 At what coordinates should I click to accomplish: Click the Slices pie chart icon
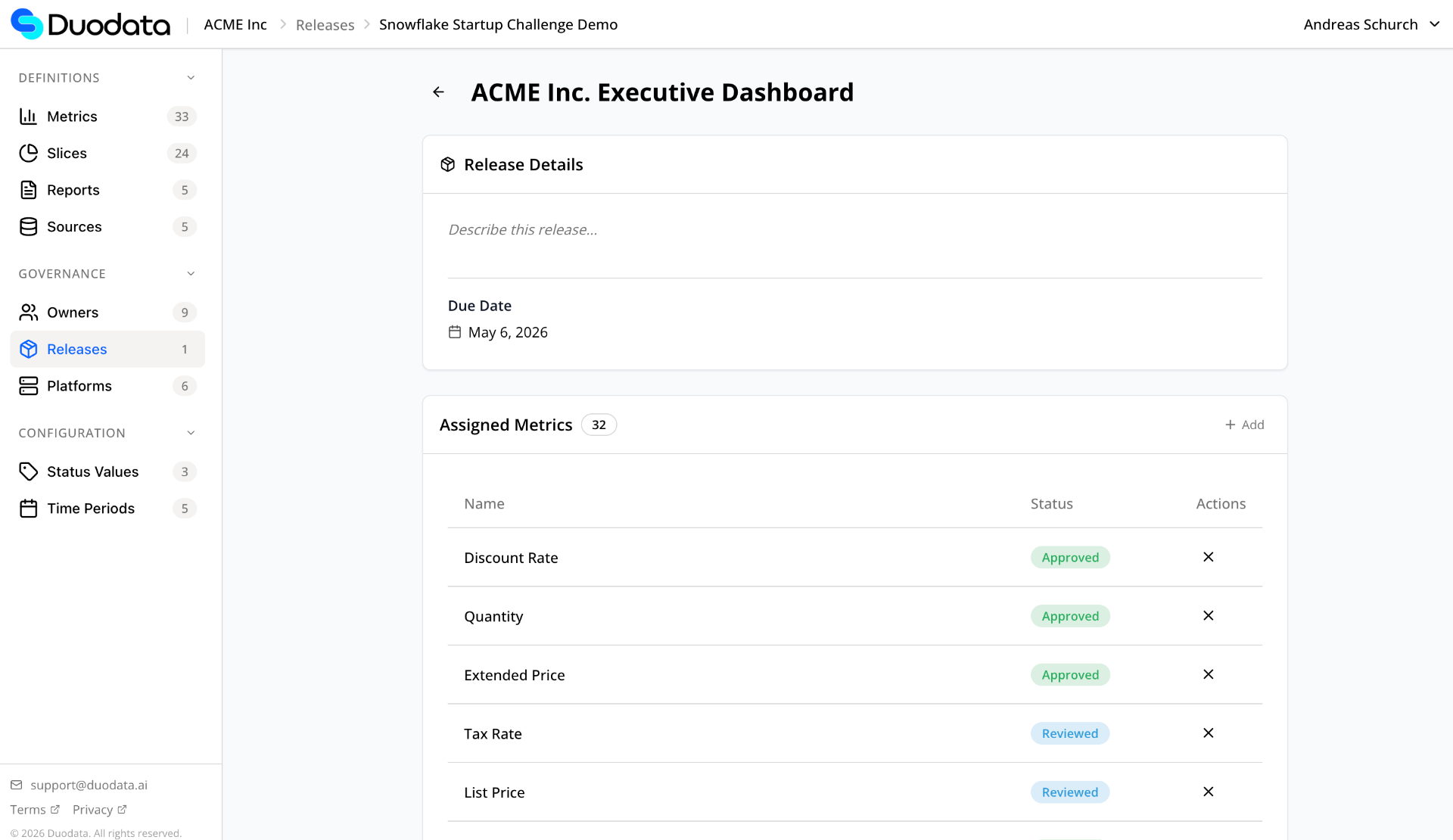coord(28,154)
